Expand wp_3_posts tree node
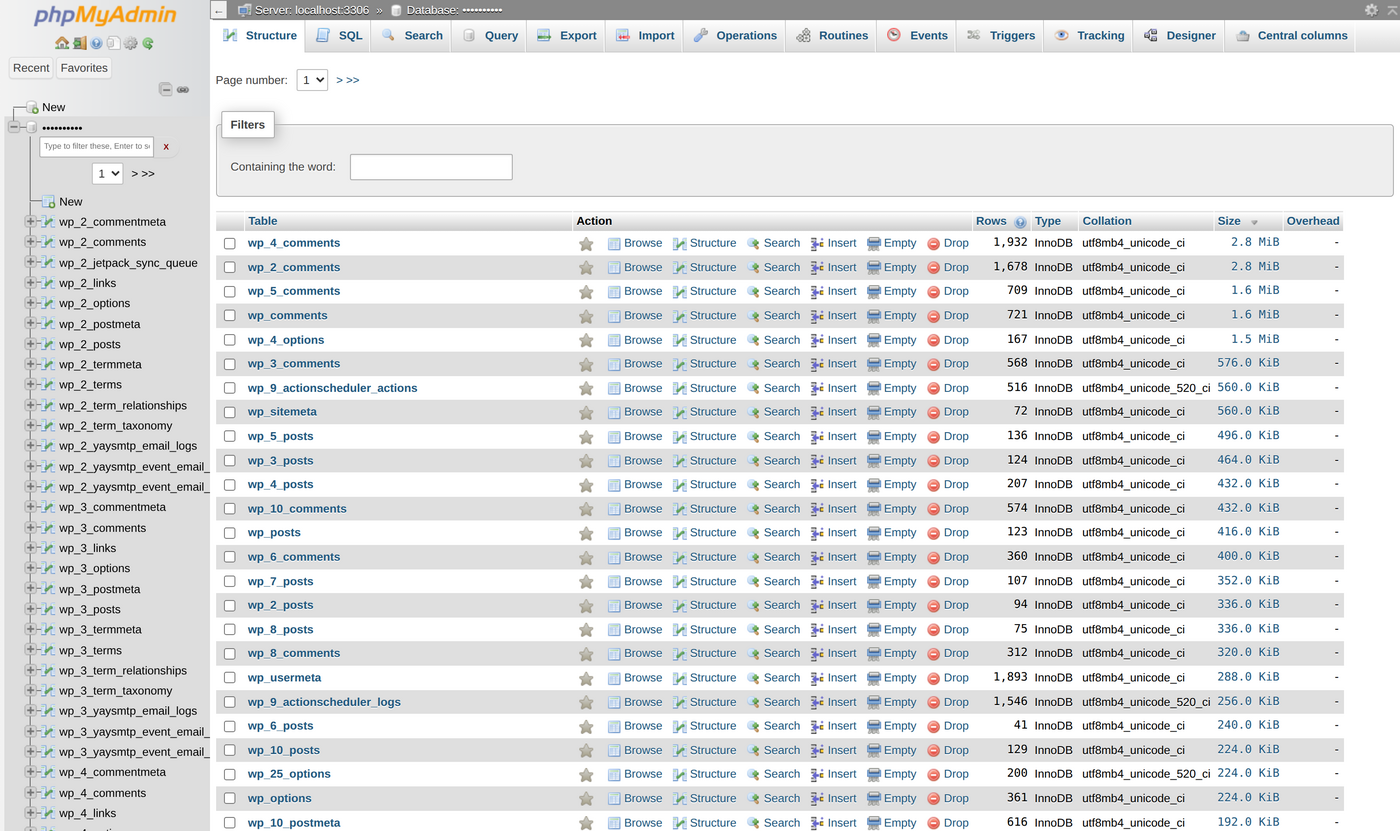 click(x=30, y=609)
